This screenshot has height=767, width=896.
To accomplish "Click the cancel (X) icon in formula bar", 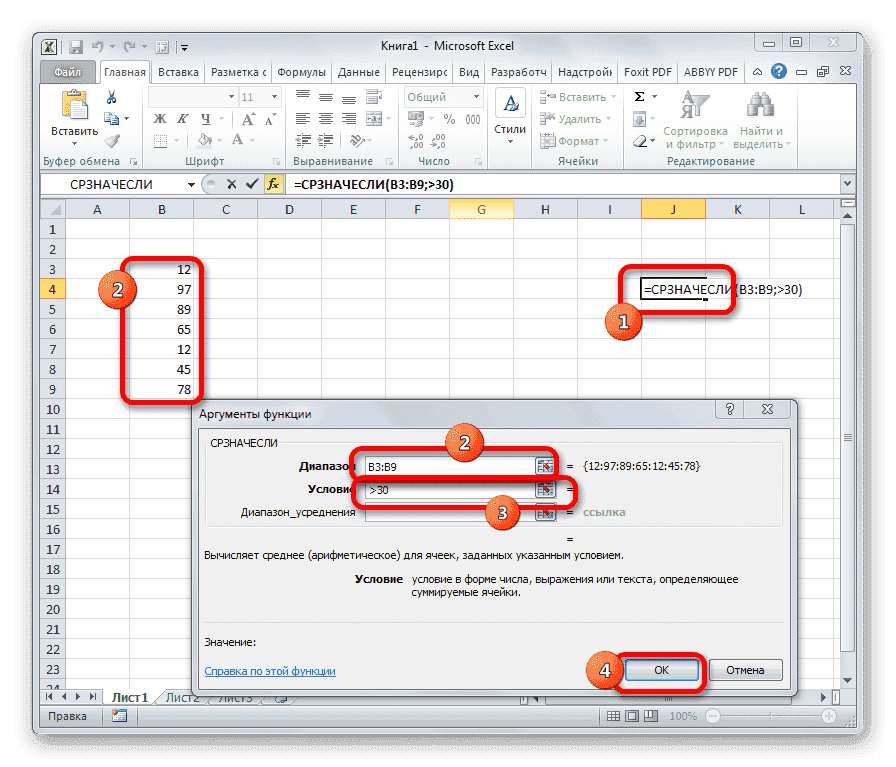I will coord(232,184).
